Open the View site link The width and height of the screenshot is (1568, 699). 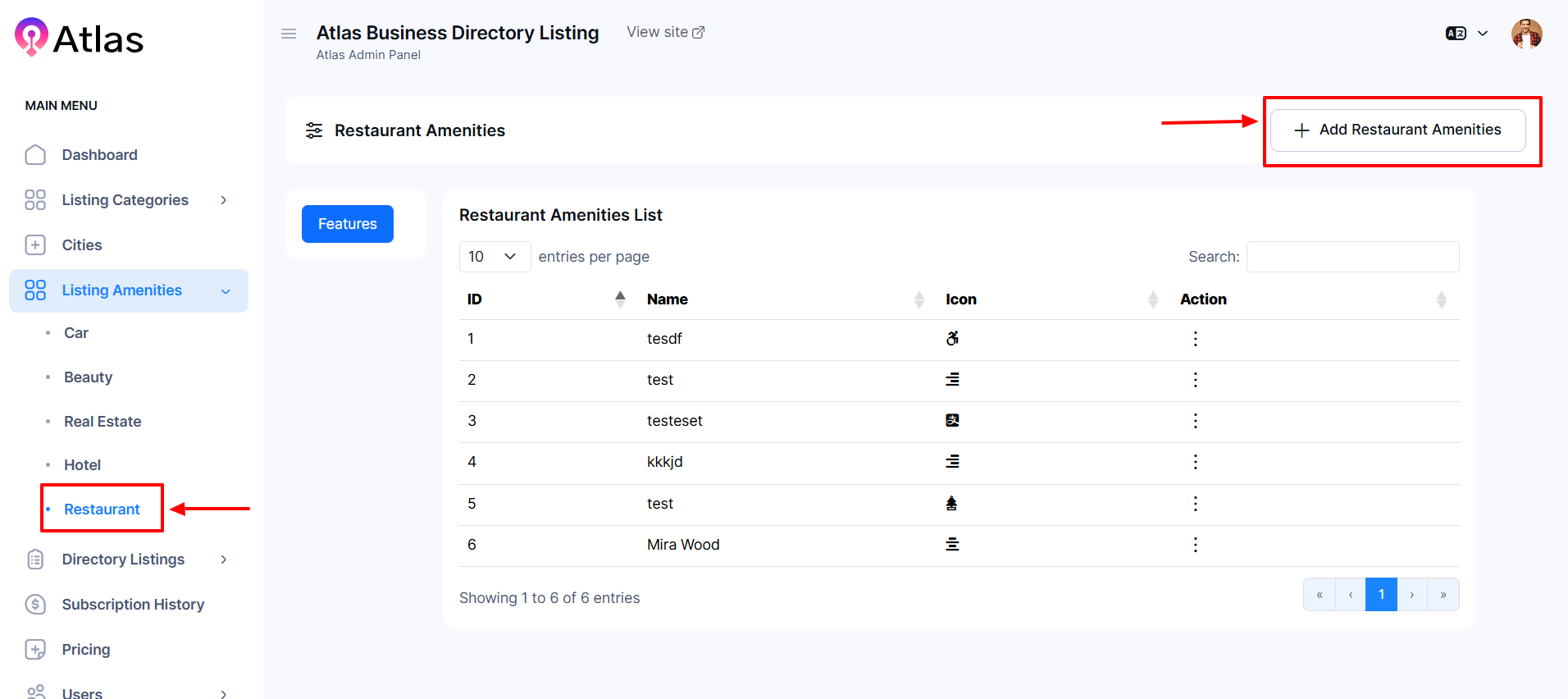tap(665, 32)
